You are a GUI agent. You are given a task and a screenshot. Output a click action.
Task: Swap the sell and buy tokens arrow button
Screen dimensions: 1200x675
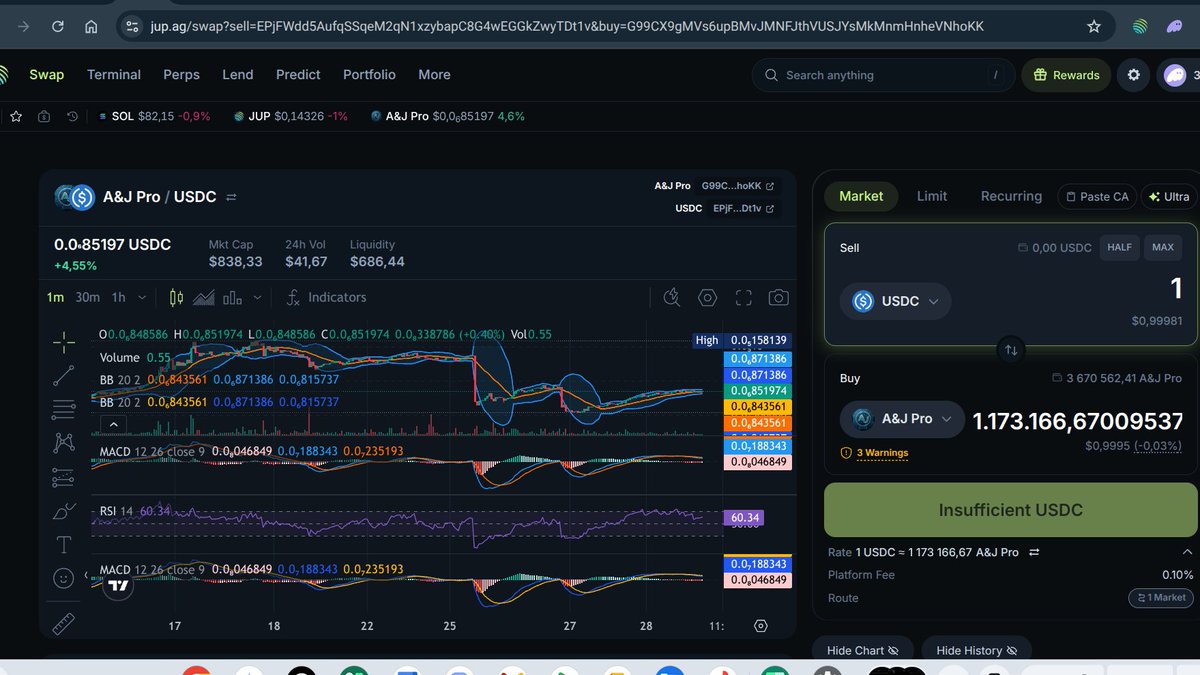(1011, 350)
